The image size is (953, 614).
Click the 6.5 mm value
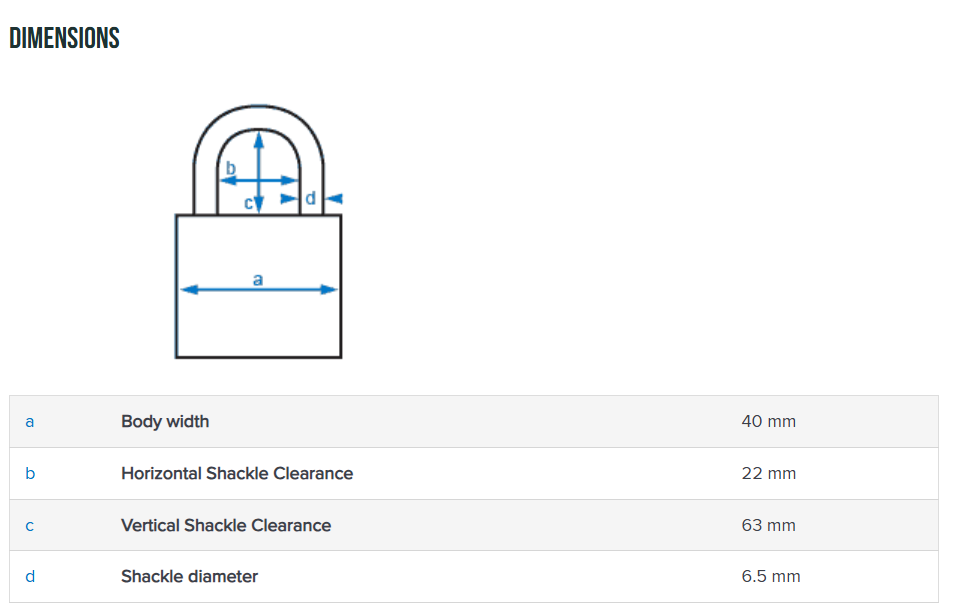coord(771,577)
